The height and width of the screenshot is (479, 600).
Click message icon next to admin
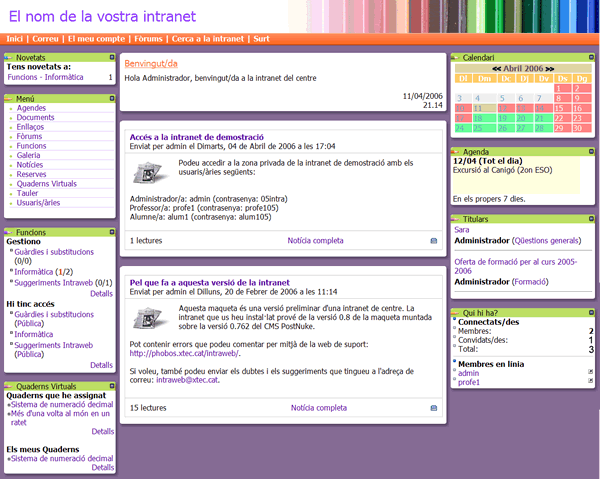[x=590, y=373]
